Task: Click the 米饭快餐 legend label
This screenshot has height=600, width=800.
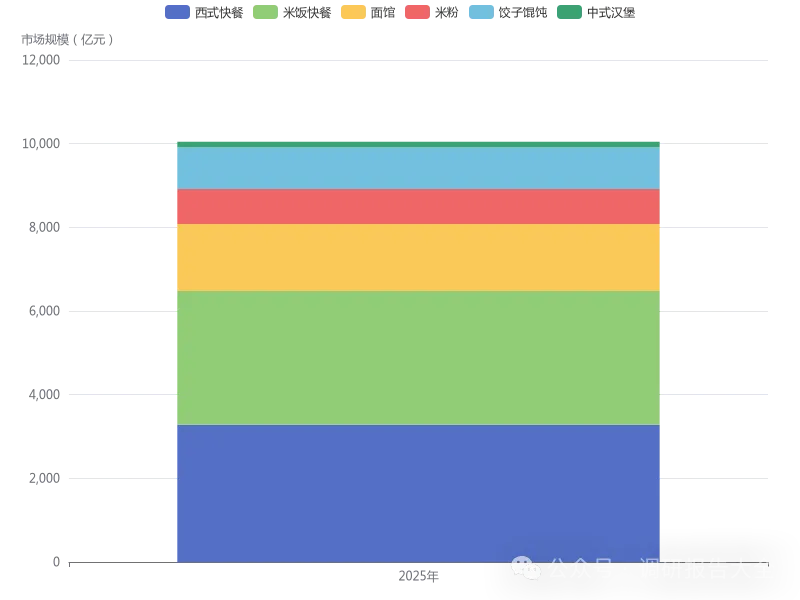Action: [307, 13]
